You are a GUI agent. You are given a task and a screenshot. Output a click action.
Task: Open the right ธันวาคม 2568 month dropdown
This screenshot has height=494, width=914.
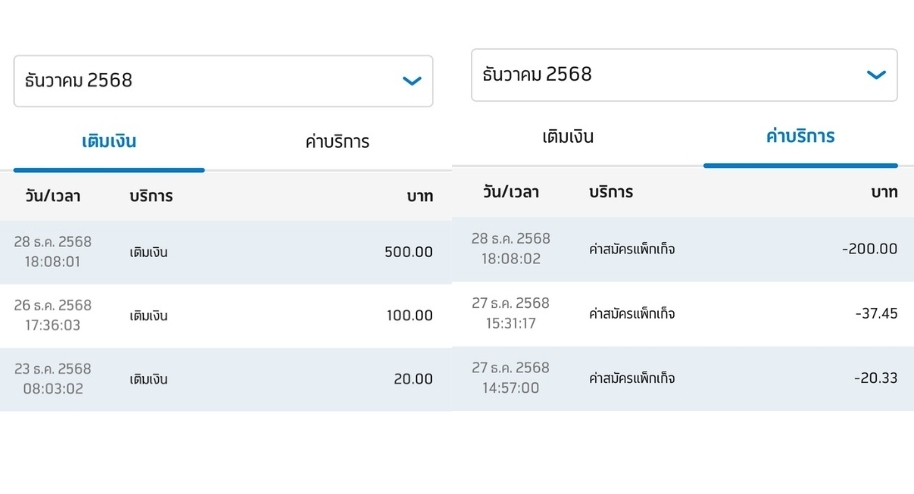[683, 75]
